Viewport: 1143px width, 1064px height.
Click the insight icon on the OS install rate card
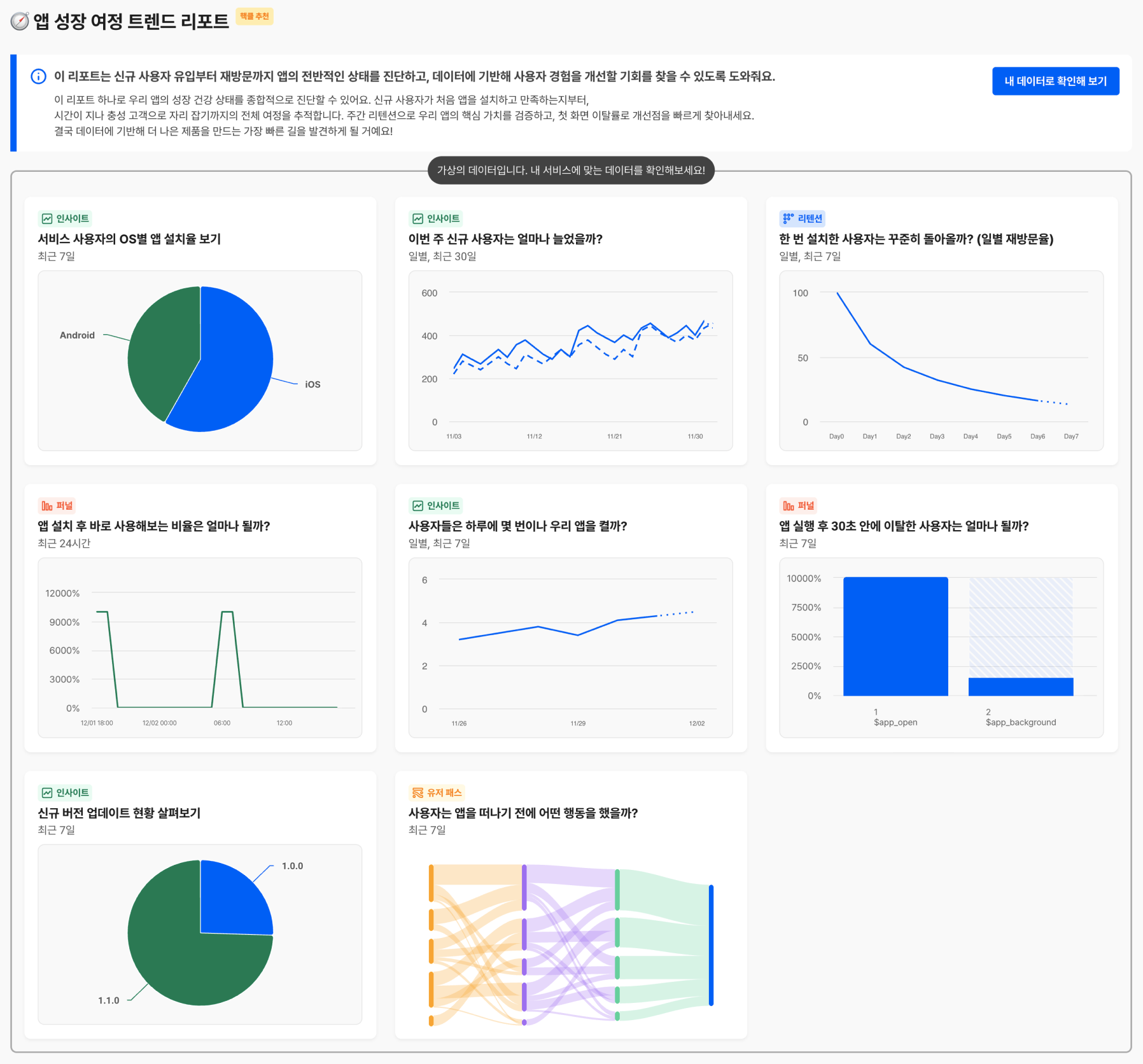(x=47, y=218)
